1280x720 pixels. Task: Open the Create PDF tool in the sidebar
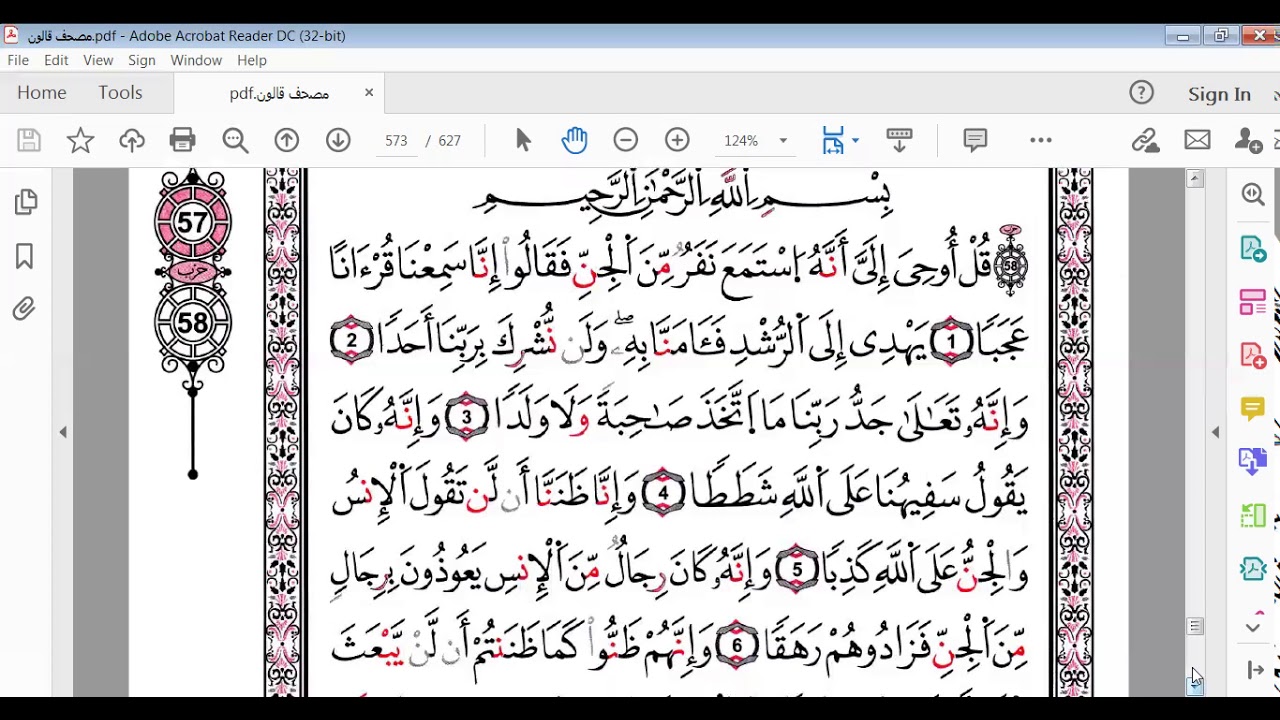[1253, 355]
